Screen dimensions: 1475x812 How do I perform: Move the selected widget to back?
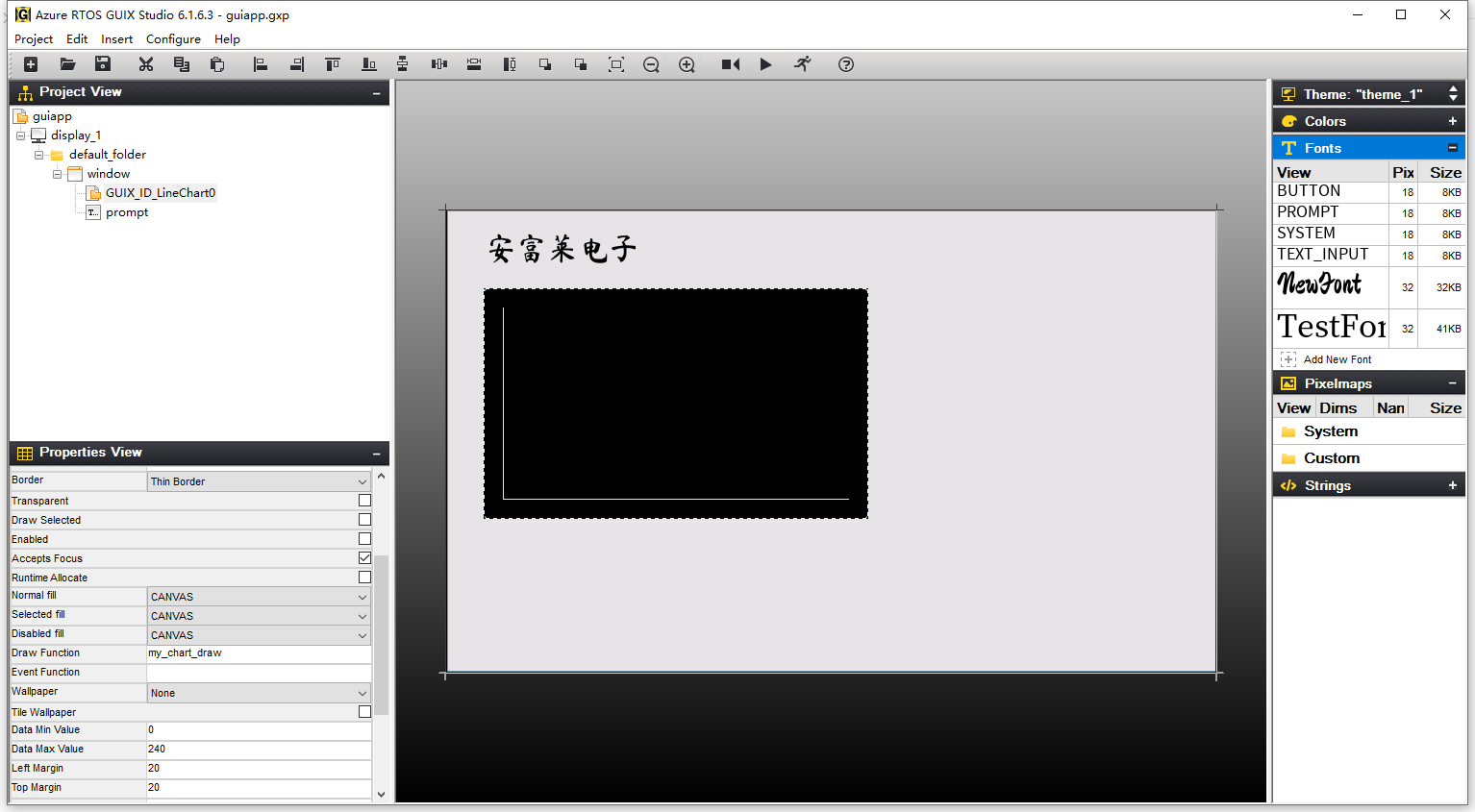(x=581, y=64)
